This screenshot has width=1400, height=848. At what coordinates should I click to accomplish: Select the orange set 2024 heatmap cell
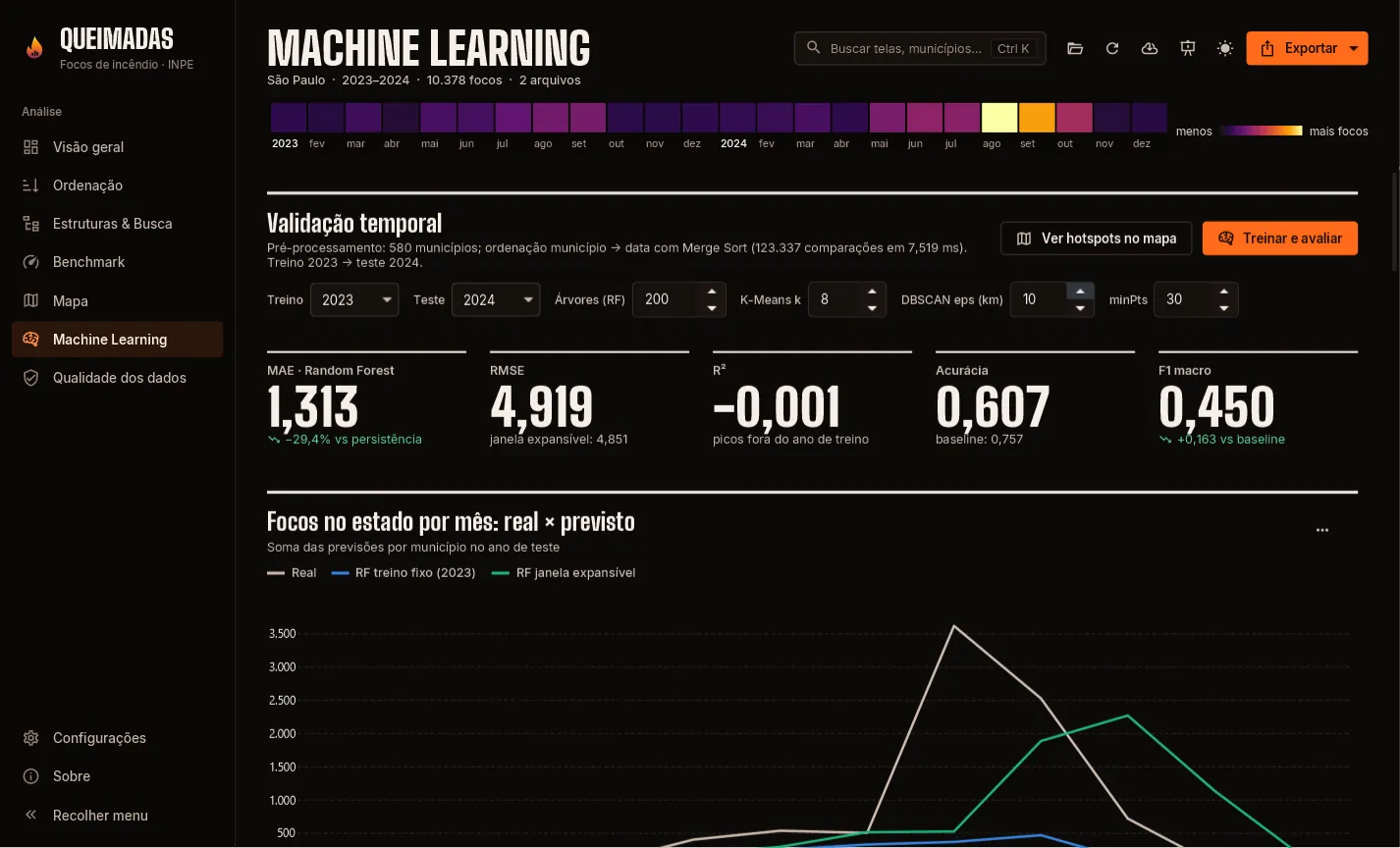[1037, 118]
